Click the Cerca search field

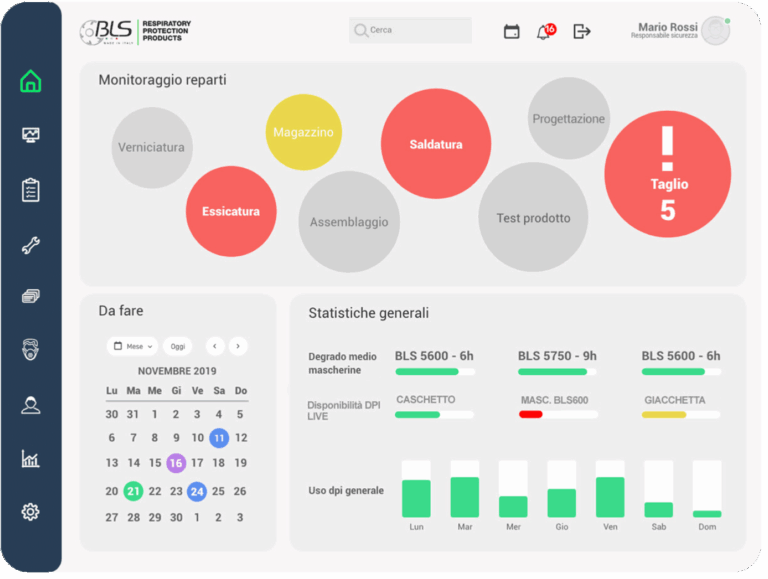click(x=410, y=30)
